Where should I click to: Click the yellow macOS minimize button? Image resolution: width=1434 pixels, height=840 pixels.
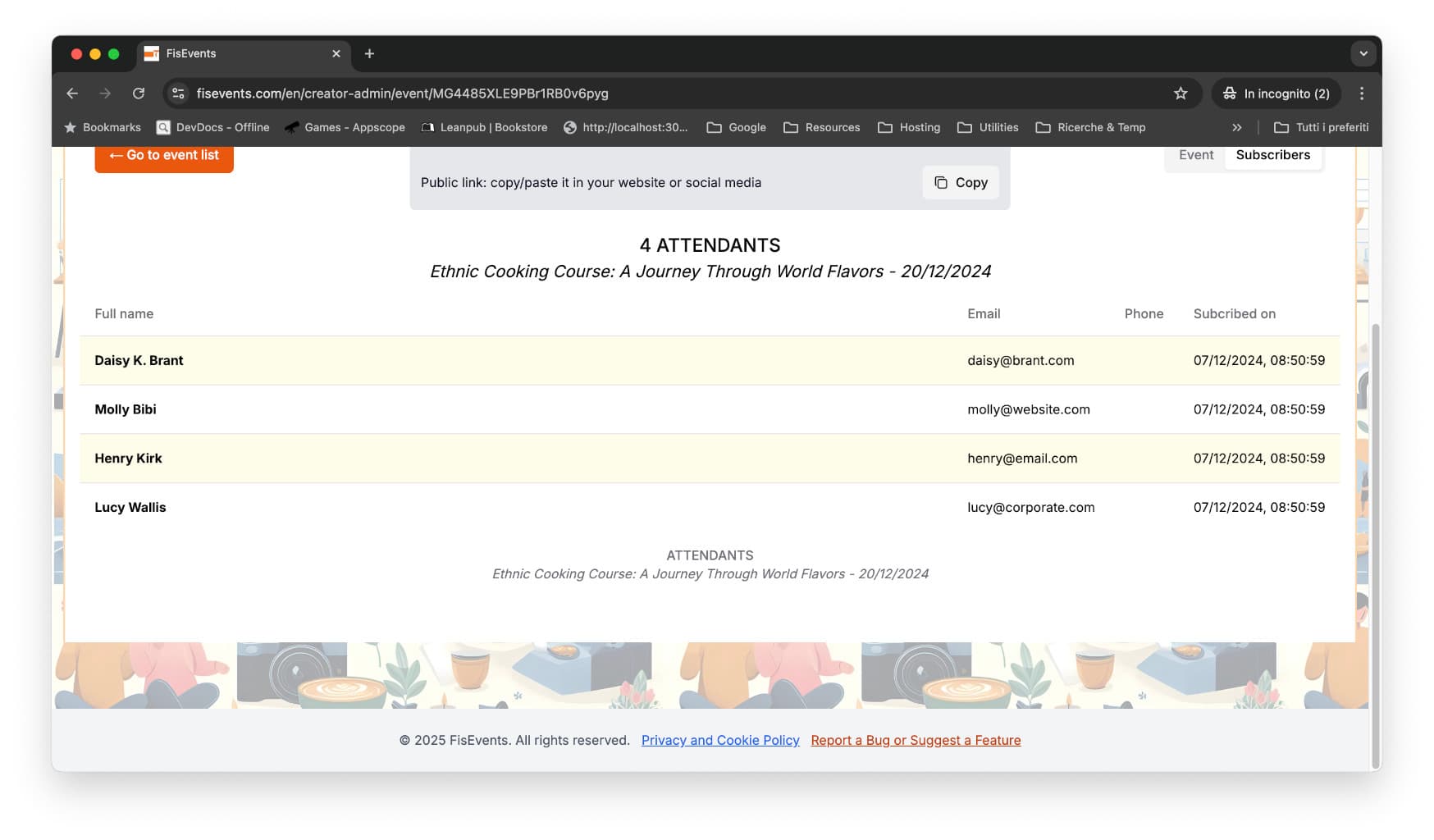(95, 54)
